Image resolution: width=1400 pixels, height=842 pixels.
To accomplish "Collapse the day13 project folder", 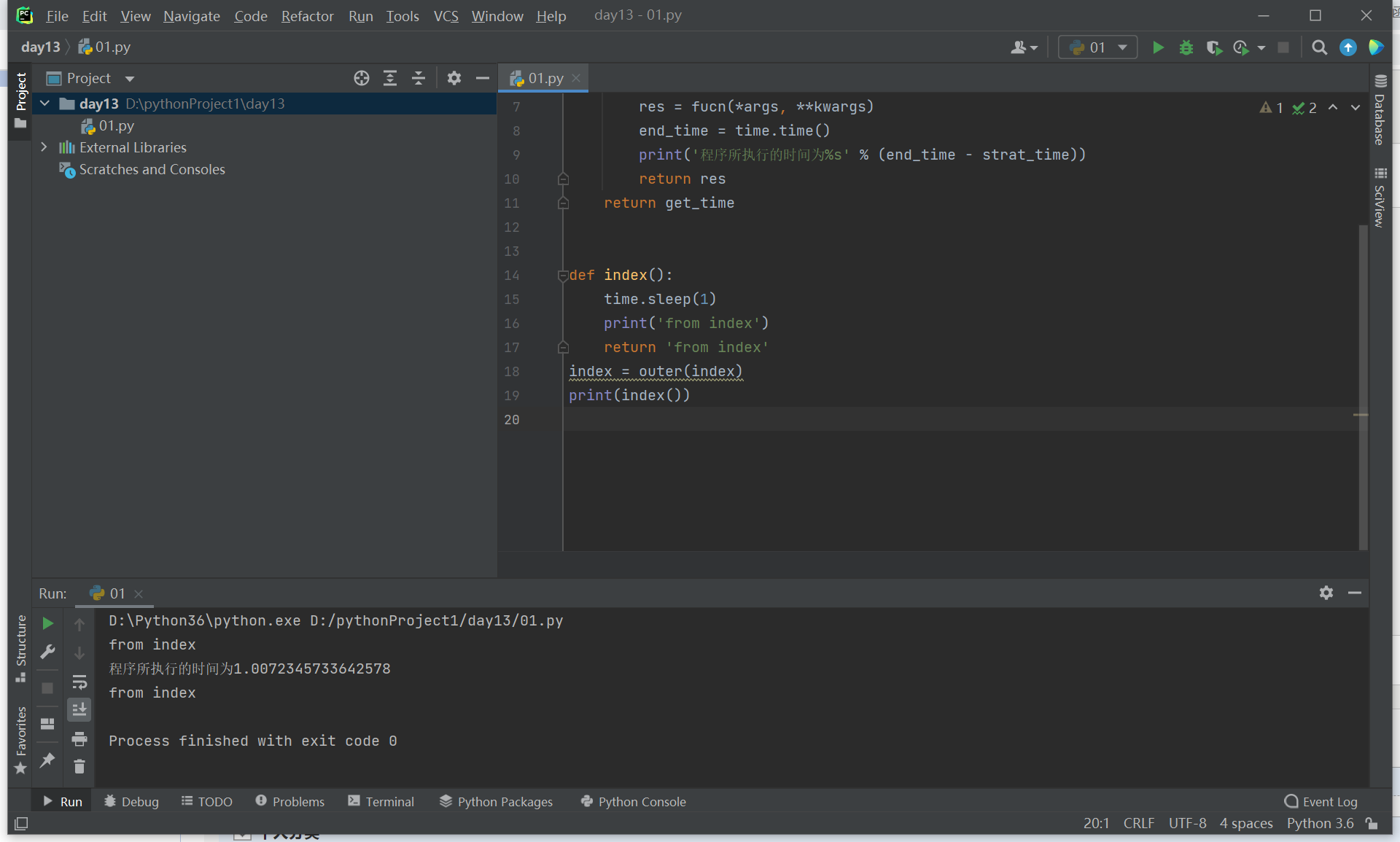I will [x=44, y=104].
